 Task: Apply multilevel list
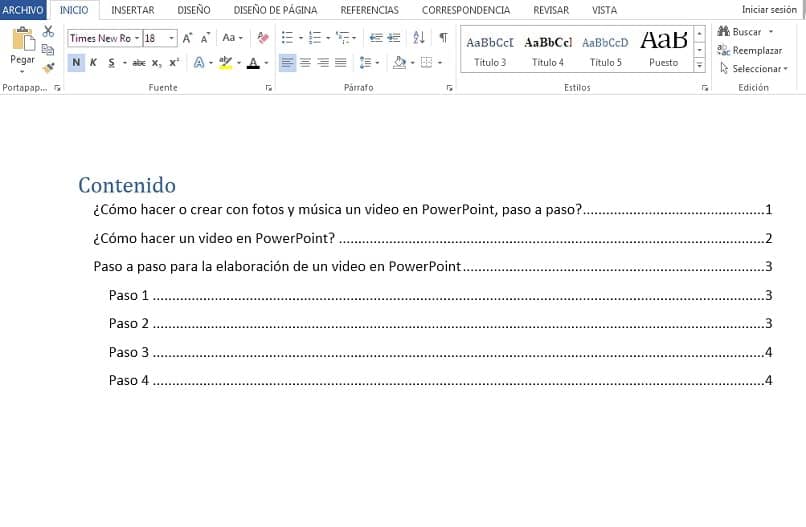342,38
